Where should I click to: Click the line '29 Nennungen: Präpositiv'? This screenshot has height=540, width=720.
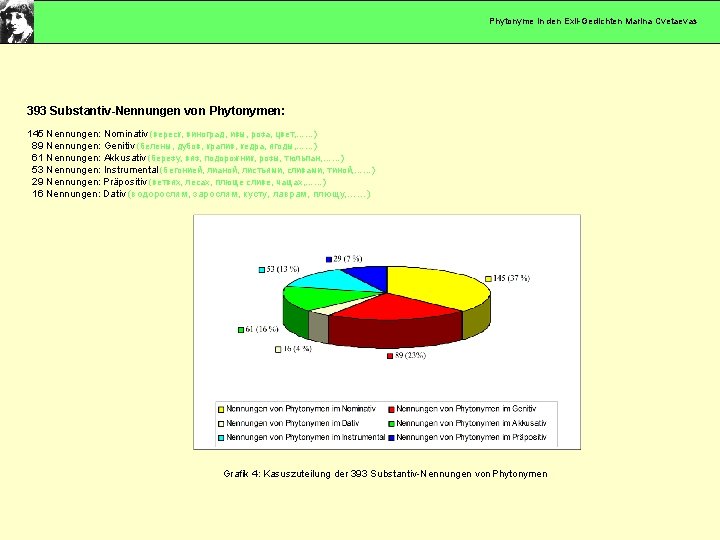(x=90, y=182)
